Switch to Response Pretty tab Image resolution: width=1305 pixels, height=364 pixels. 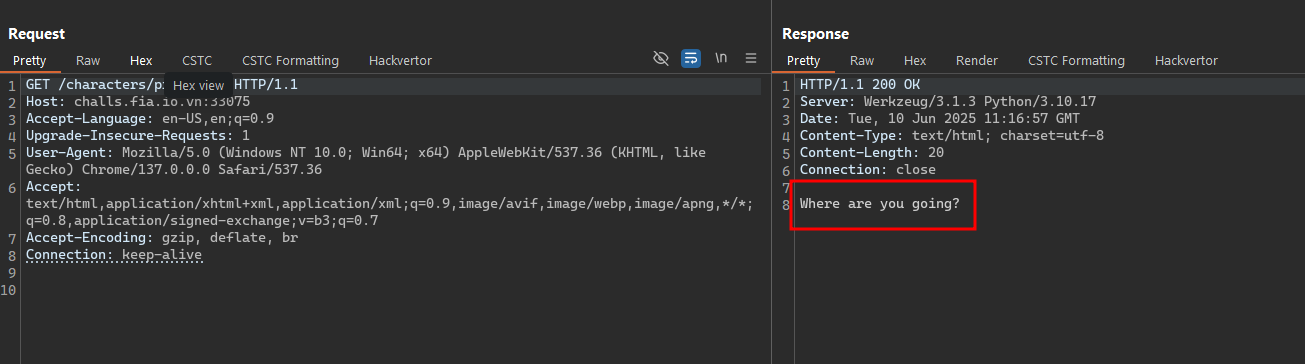pyautogui.click(x=803, y=61)
